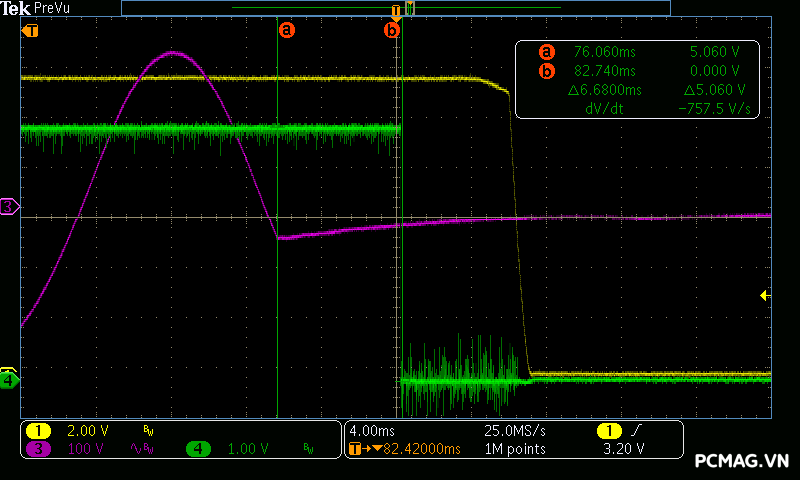Select the channel 3 purple badge
The height and width of the screenshot is (480, 800).
[x=38, y=449]
